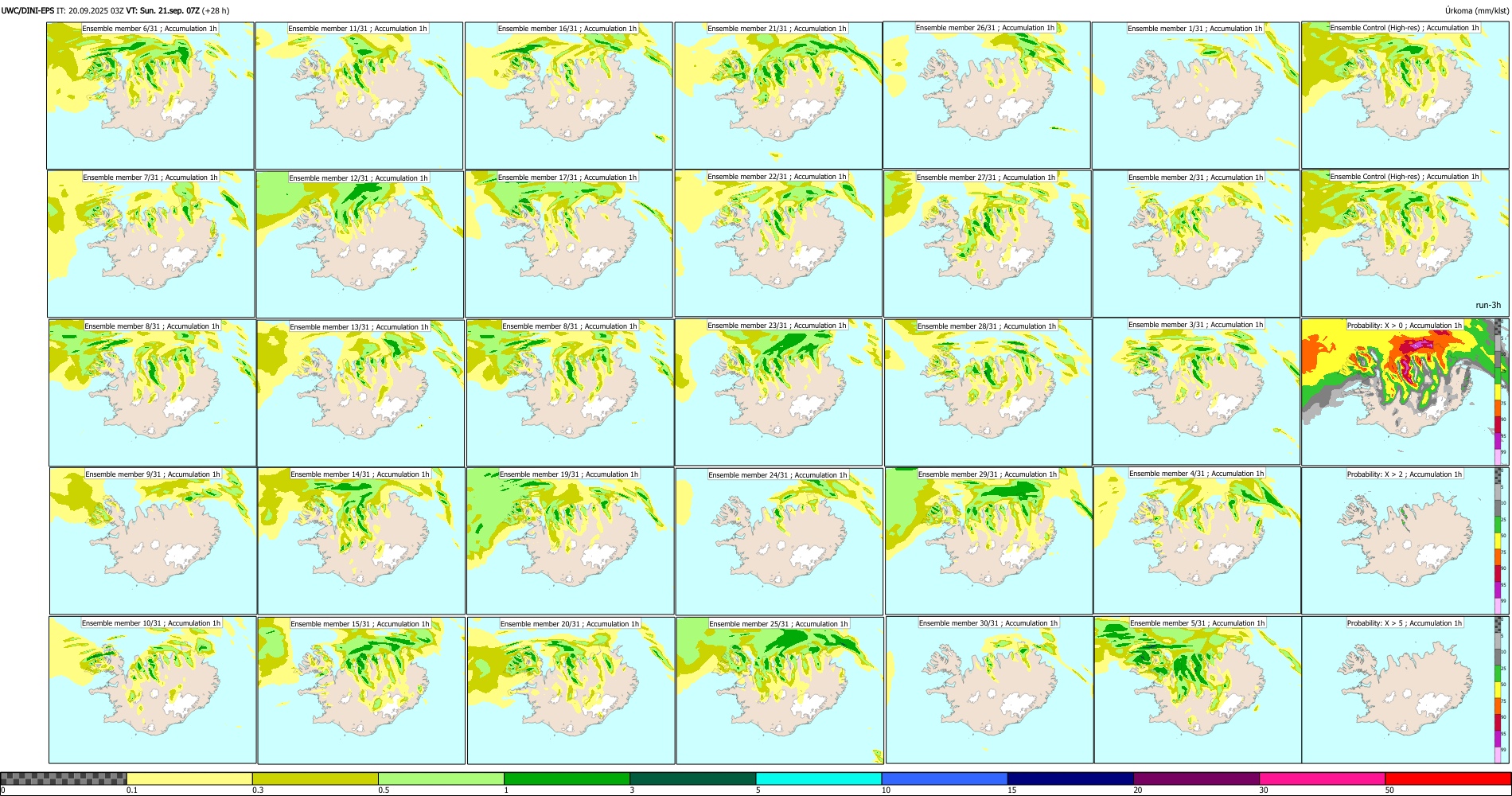Select the Ensemble member 11/31 precipitation map

359,96
